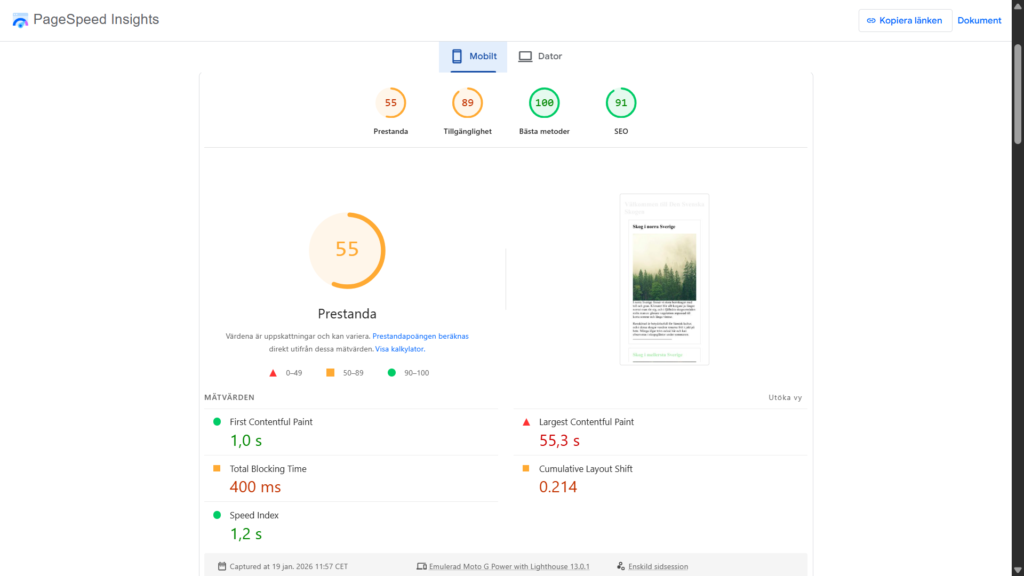The width and height of the screenshot is (1024, 576).
Task: Click the green dot beside First Contentful Paint
Action: [x=217, y=422]
